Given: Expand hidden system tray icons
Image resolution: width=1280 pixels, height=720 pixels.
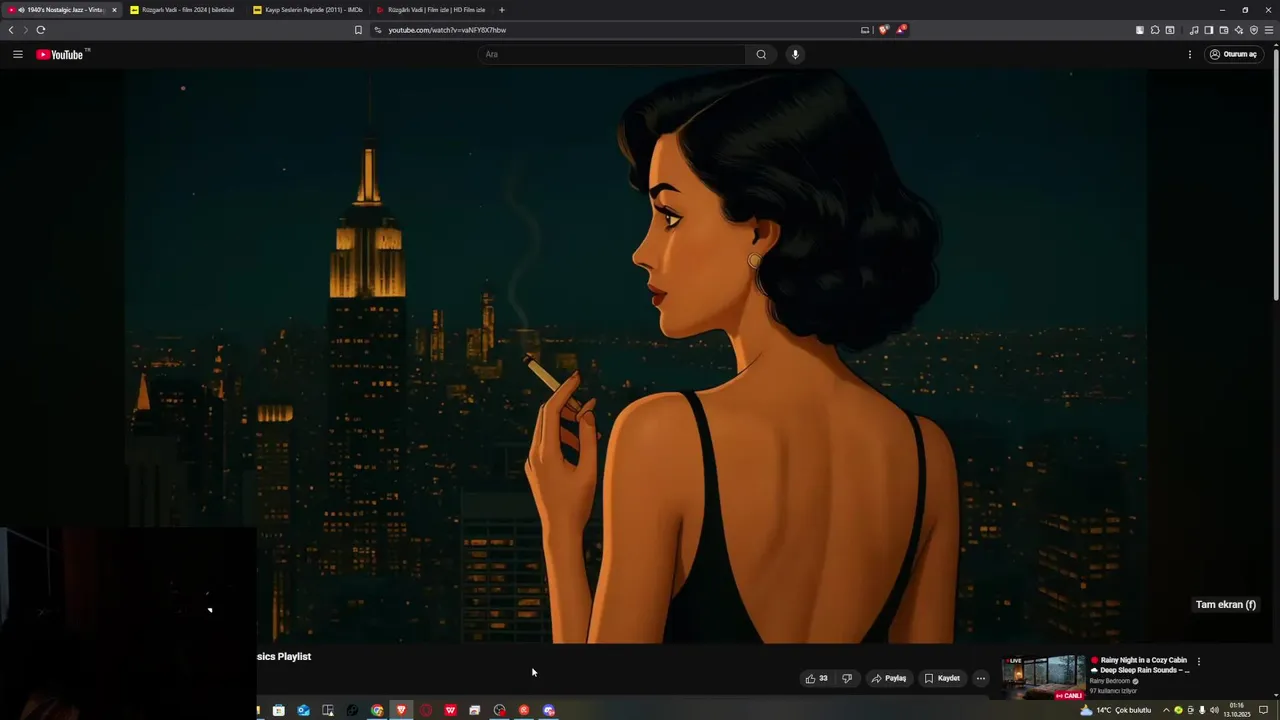Looking at the screenshot, I should 1166,710.
